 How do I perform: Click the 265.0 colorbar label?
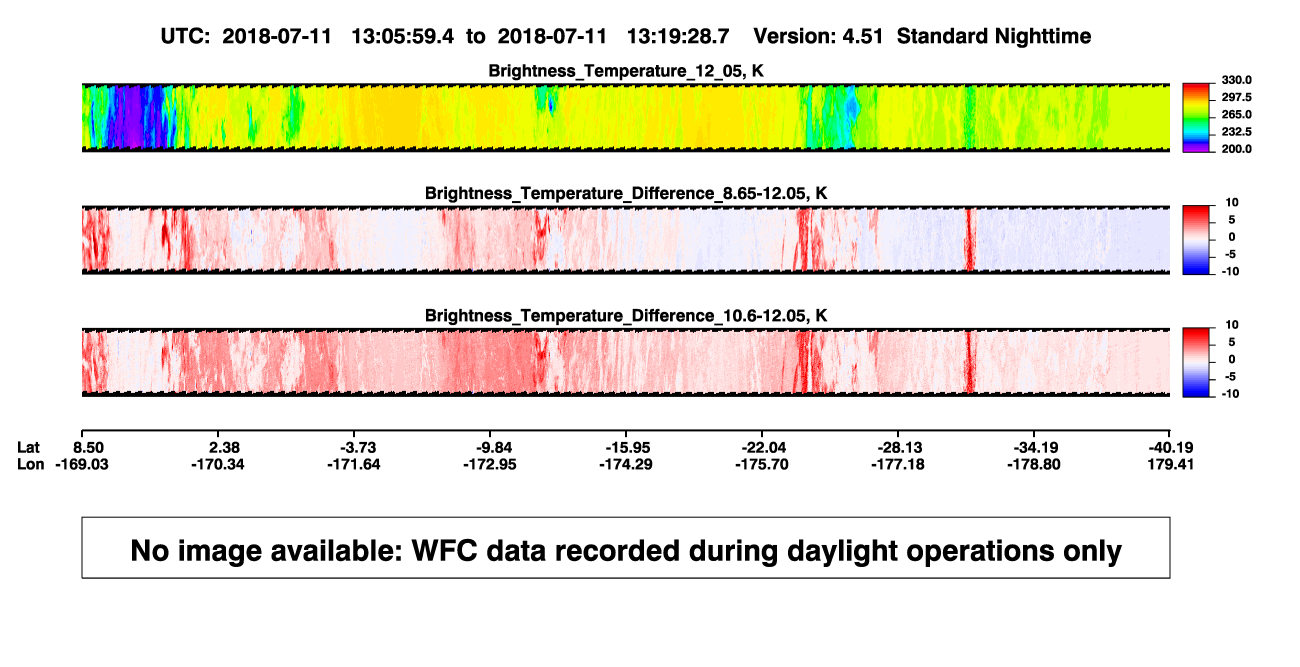[x=1236, y=114]
